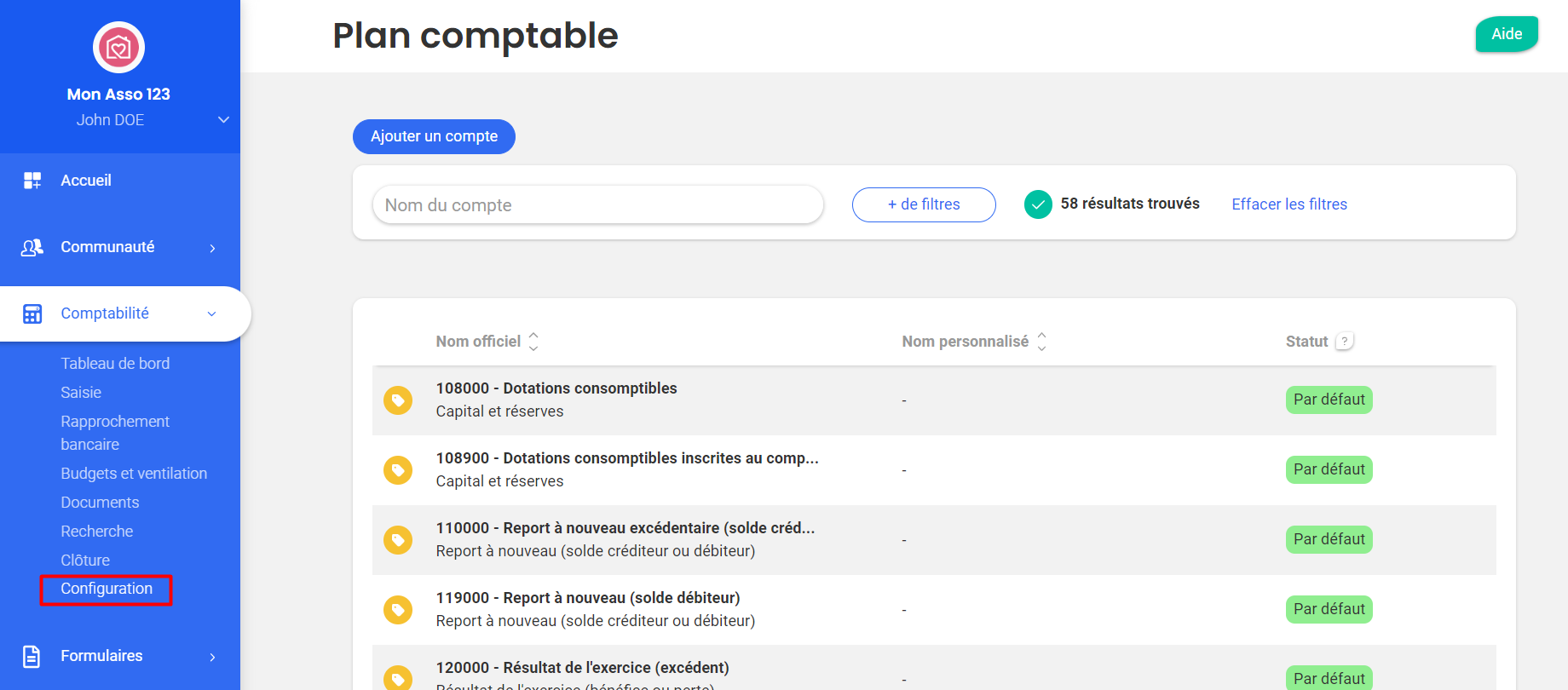
Task: Click the green results checkmark icon
Action: (x=1038, y=204)
